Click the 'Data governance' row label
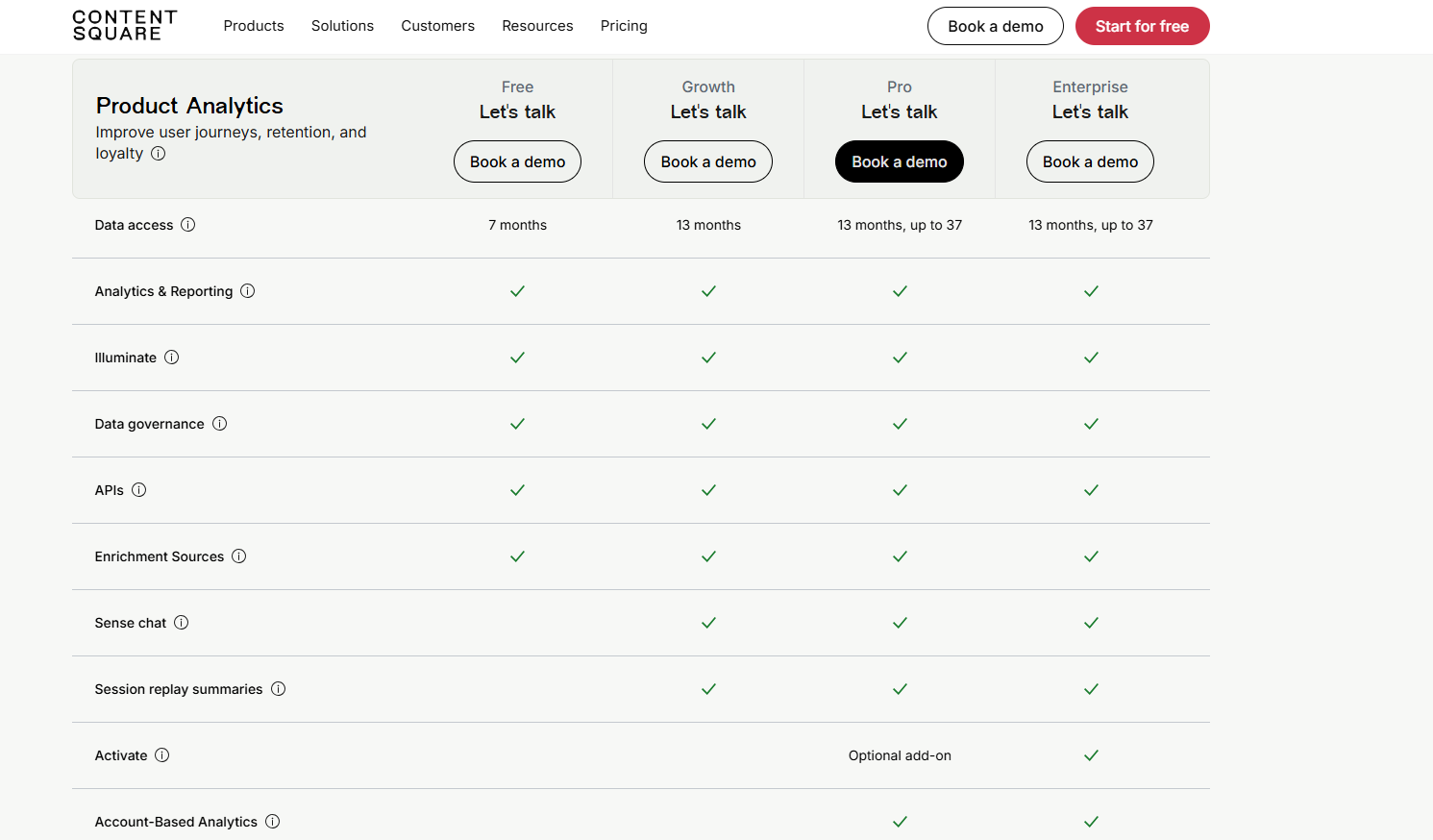 coord(149,424)
